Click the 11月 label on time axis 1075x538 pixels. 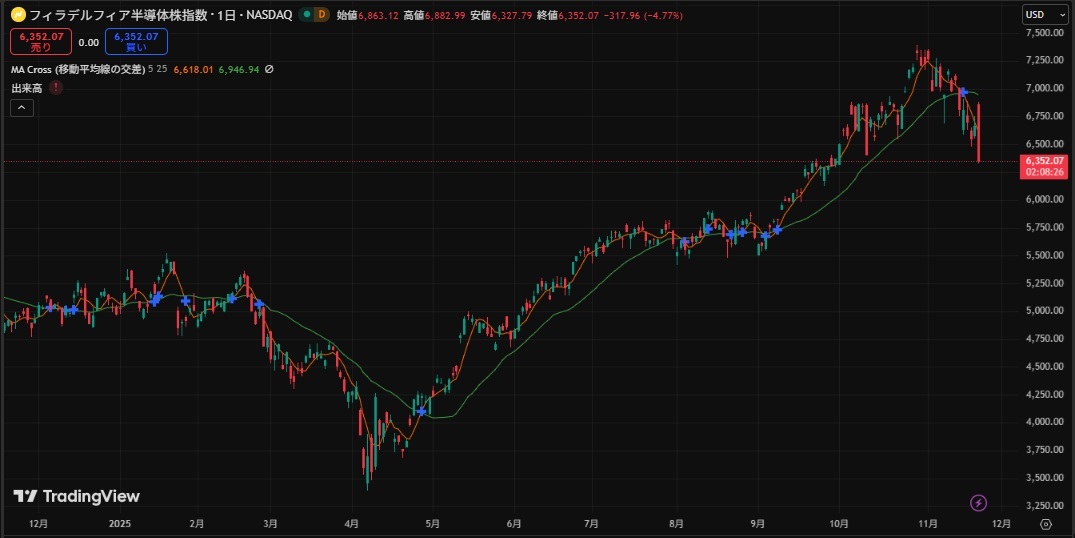tap(928, 524)
